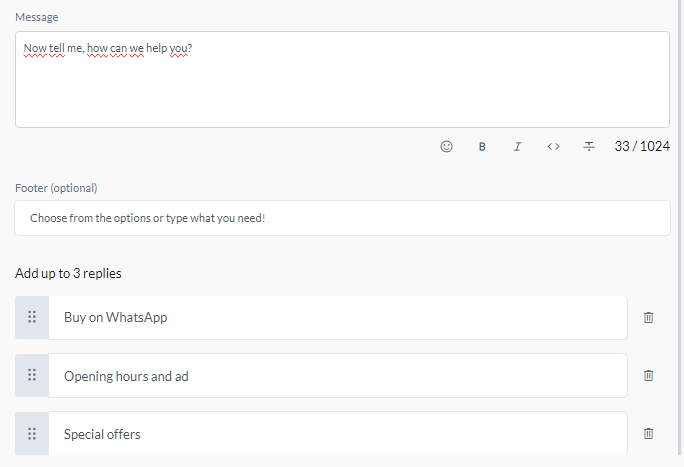Viewport: 684px width, 467px height.
Task: Edit the 'Buy on WhatsApp' reply field
Action: pyautogui.click(x=338, y=317)
